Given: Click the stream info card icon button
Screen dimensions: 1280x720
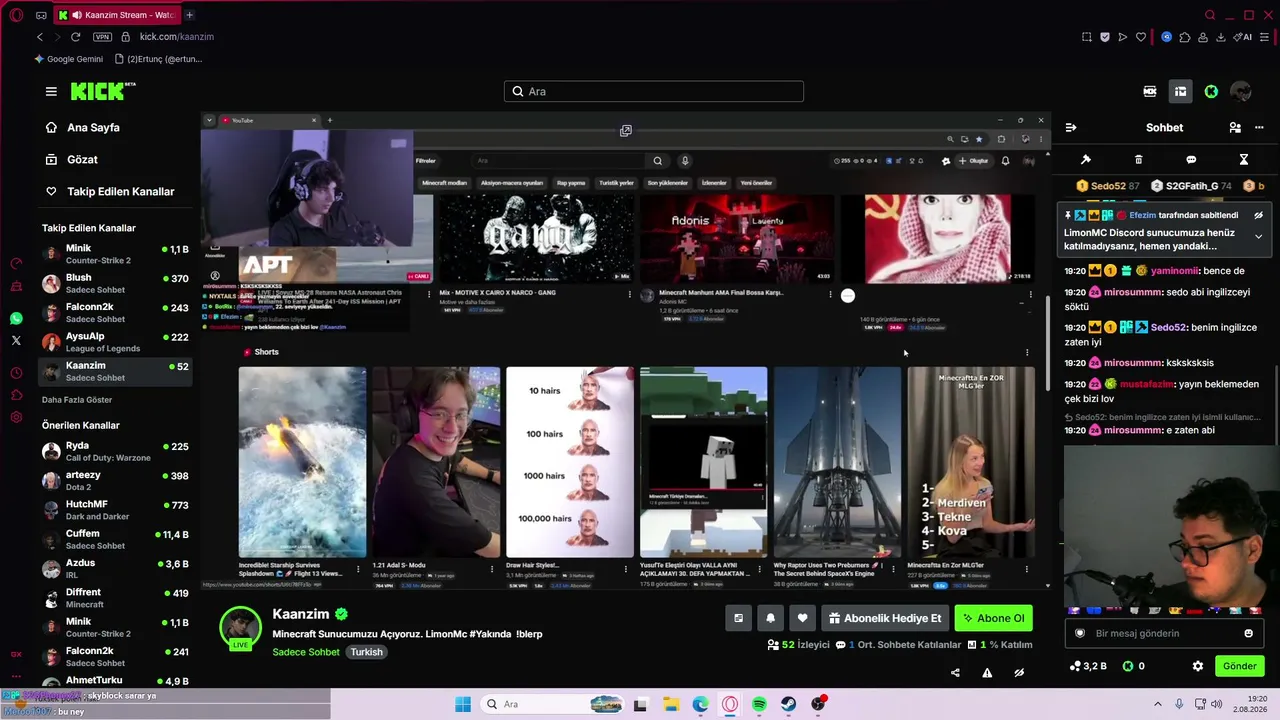Looking at the screenshot, I should [738, 618].
